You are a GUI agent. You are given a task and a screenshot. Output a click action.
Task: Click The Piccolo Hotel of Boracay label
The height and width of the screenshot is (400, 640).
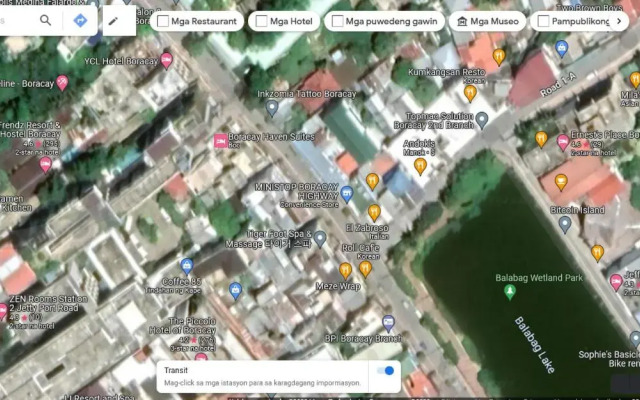click(x=182, y=326)
